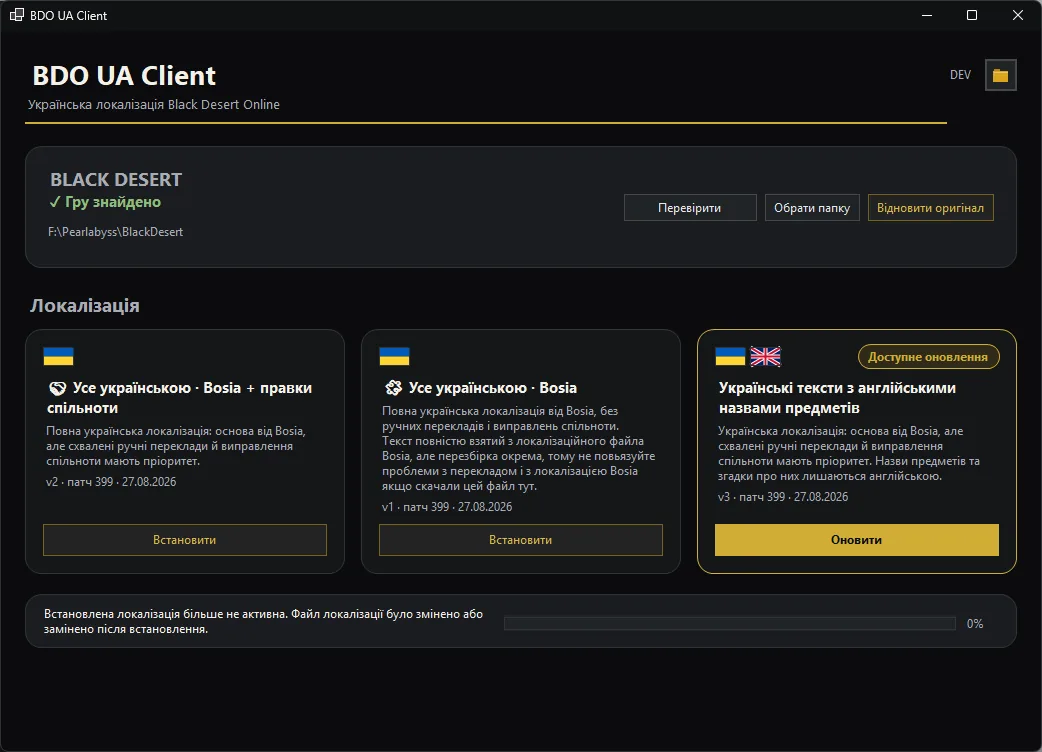Click the UK flag on English item names card
This screenshot has width=1042, height=752.
766,357
